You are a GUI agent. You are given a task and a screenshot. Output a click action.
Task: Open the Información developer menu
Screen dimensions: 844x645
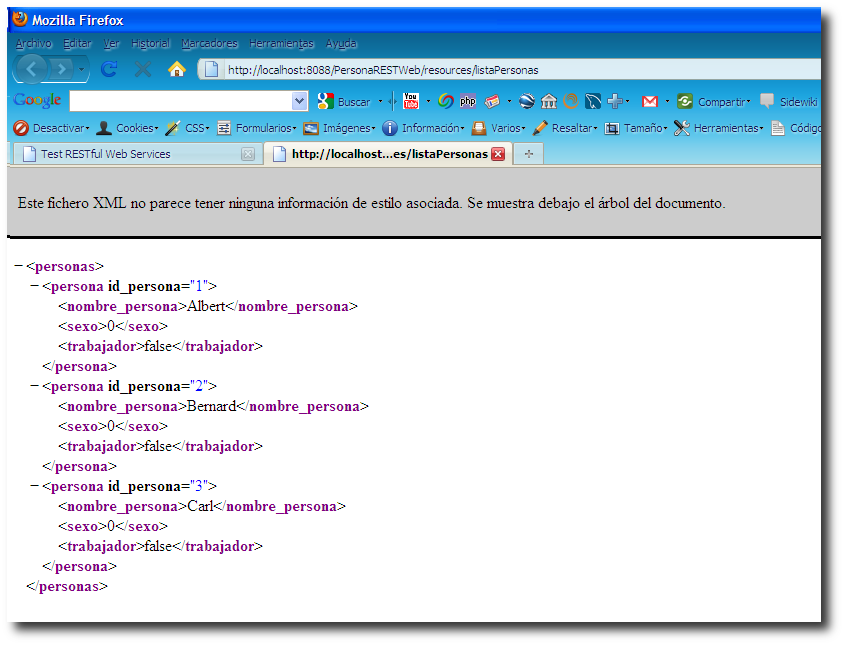click(x=423, y=128)
